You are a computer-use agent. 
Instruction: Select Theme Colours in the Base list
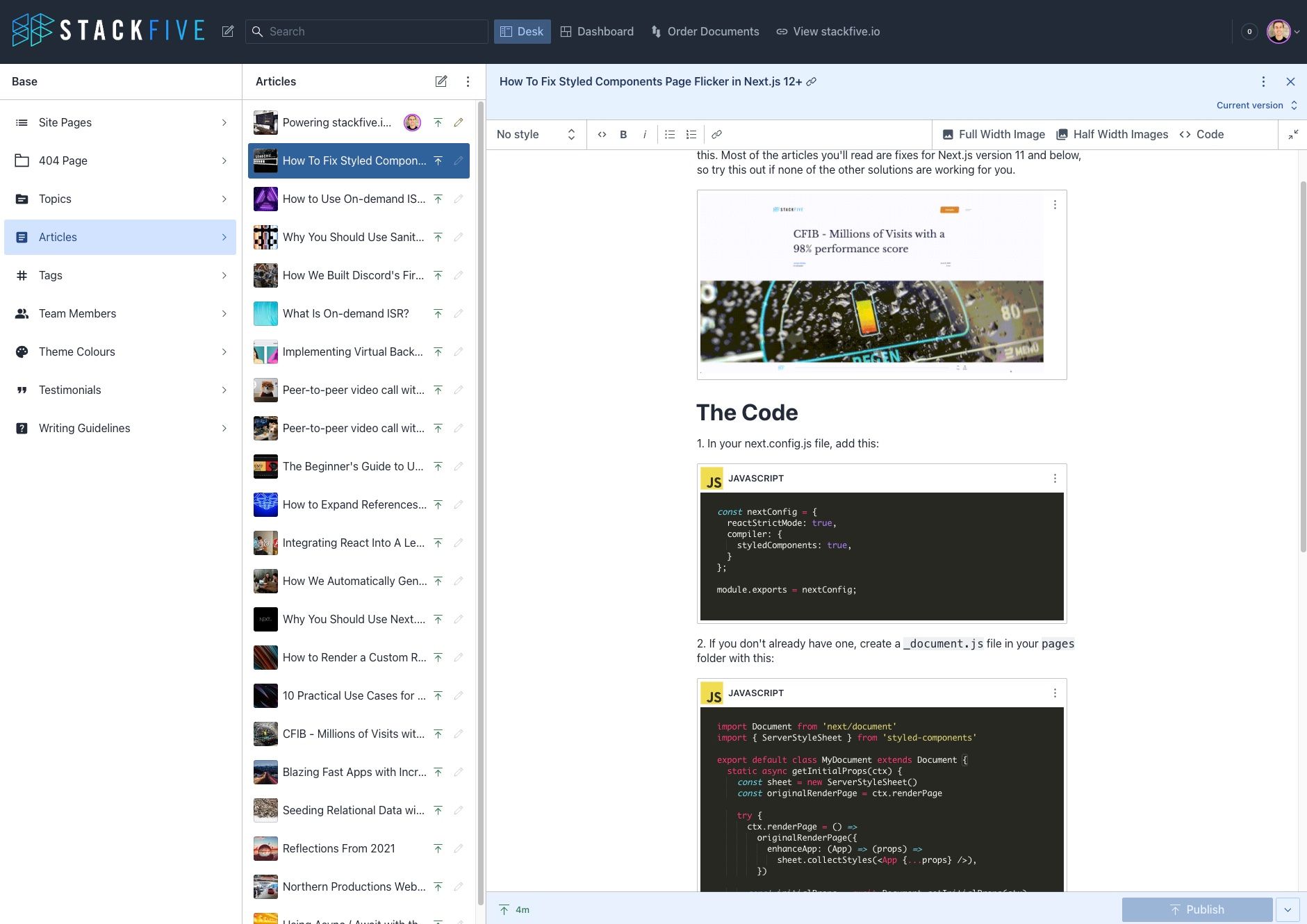(x=120, y=352)
